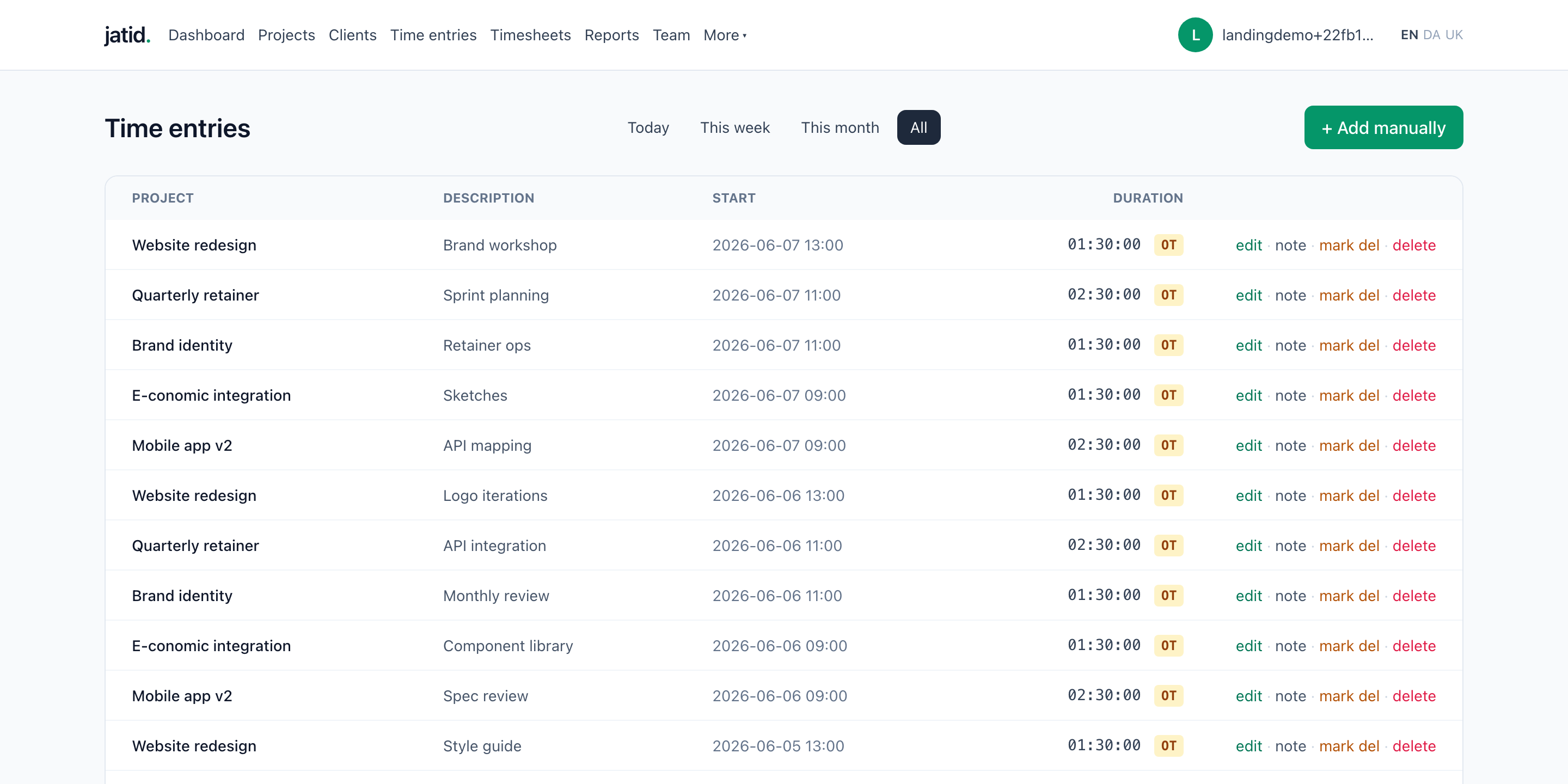Click the START column header

pyautogui.click(x=733, y=198)
